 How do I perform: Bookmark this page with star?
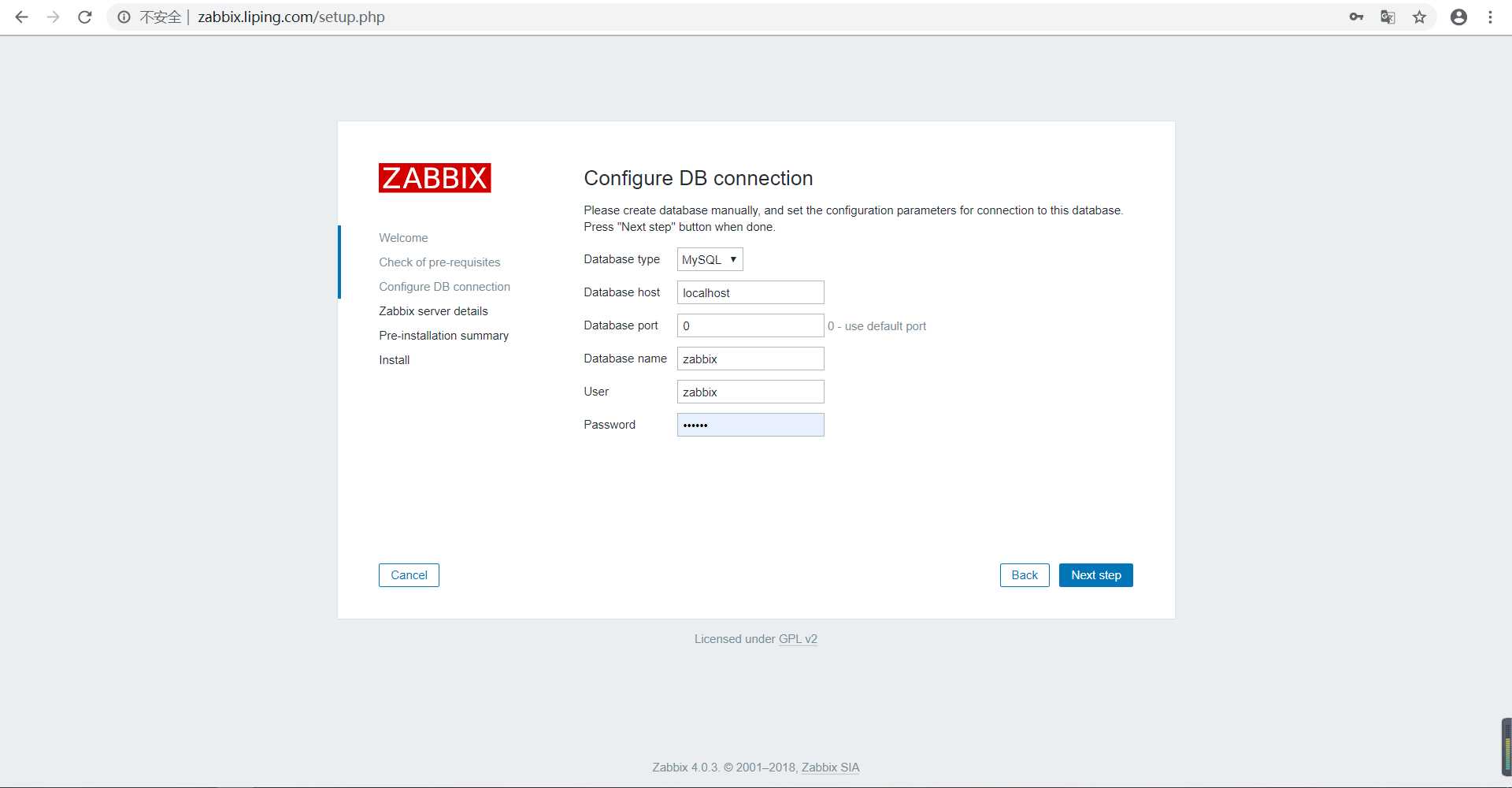point(1419,17)
